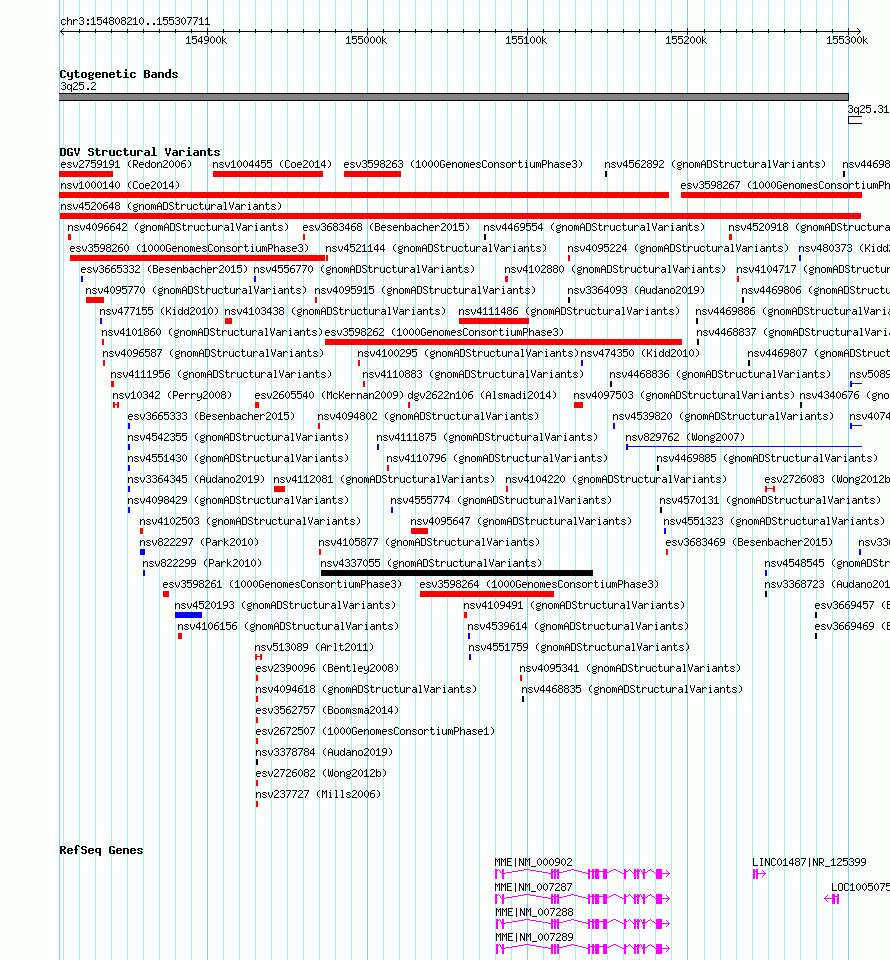Screen dimensions: 890x960
Task: Click the chr3:154808210..155307711 coordinate label
Action: pyautogui.click(x=135, y=21)
